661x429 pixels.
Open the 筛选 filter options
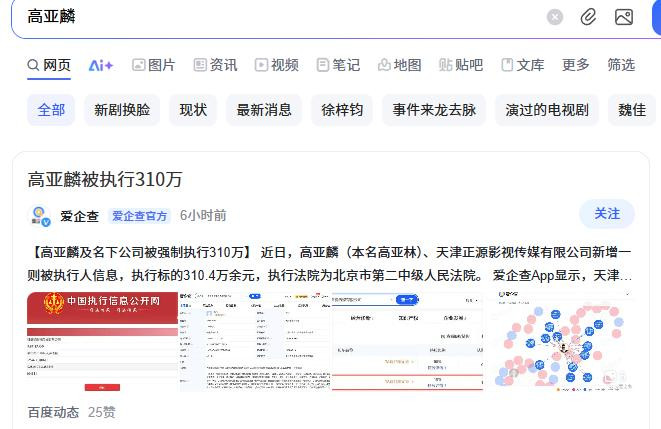(621, 65)
